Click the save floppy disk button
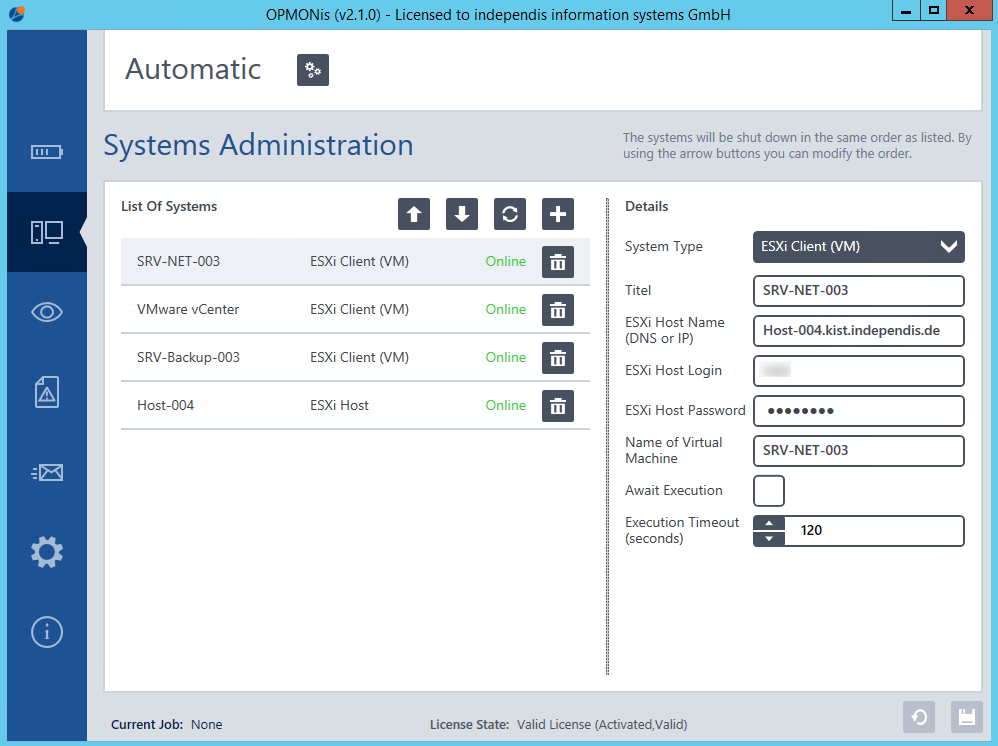The height and width of the screenshot is (746, 998). tap(967, 717)
